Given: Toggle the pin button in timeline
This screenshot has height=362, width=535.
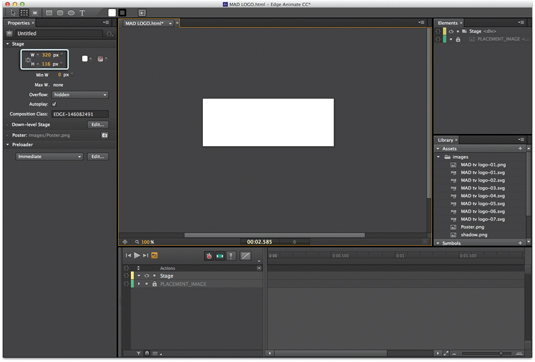Looking at the screenshot, I should 231,256.
